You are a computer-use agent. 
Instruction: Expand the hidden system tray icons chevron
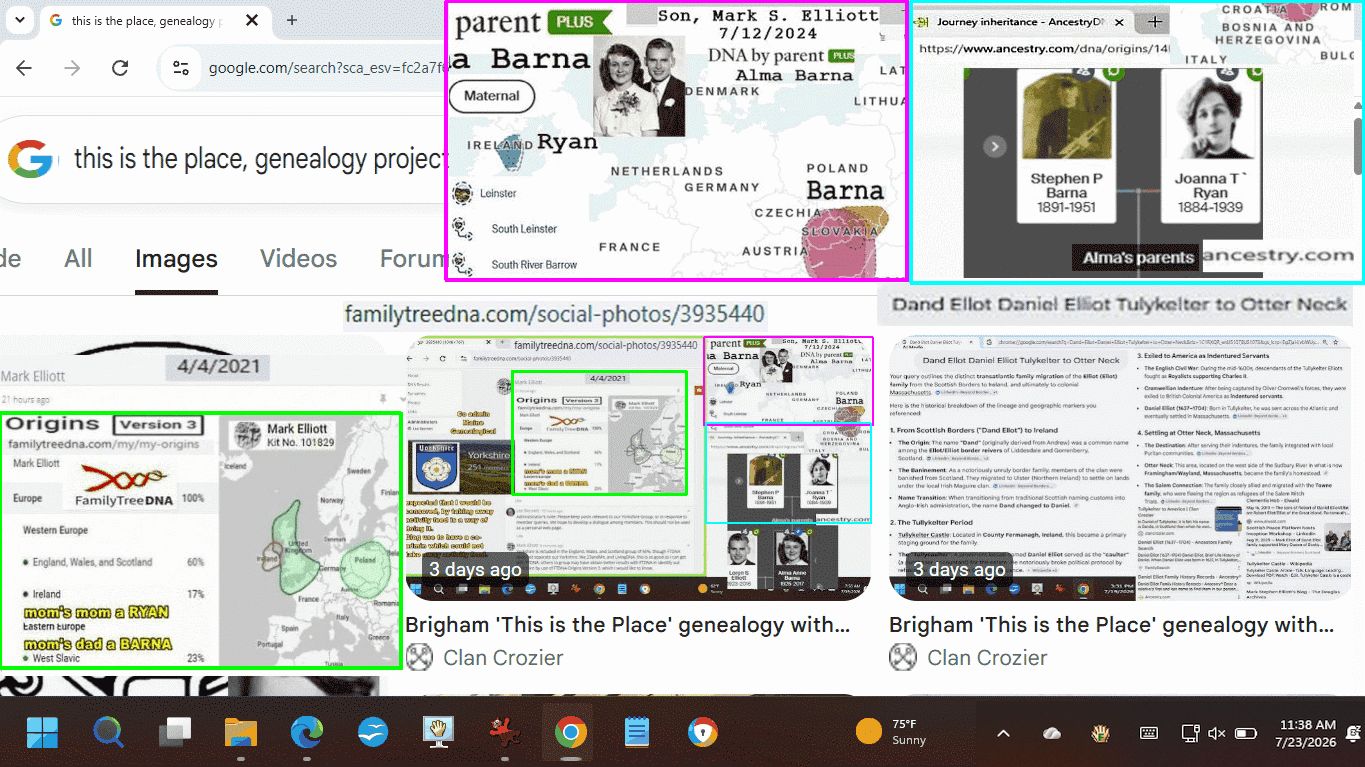point(1003,733)
